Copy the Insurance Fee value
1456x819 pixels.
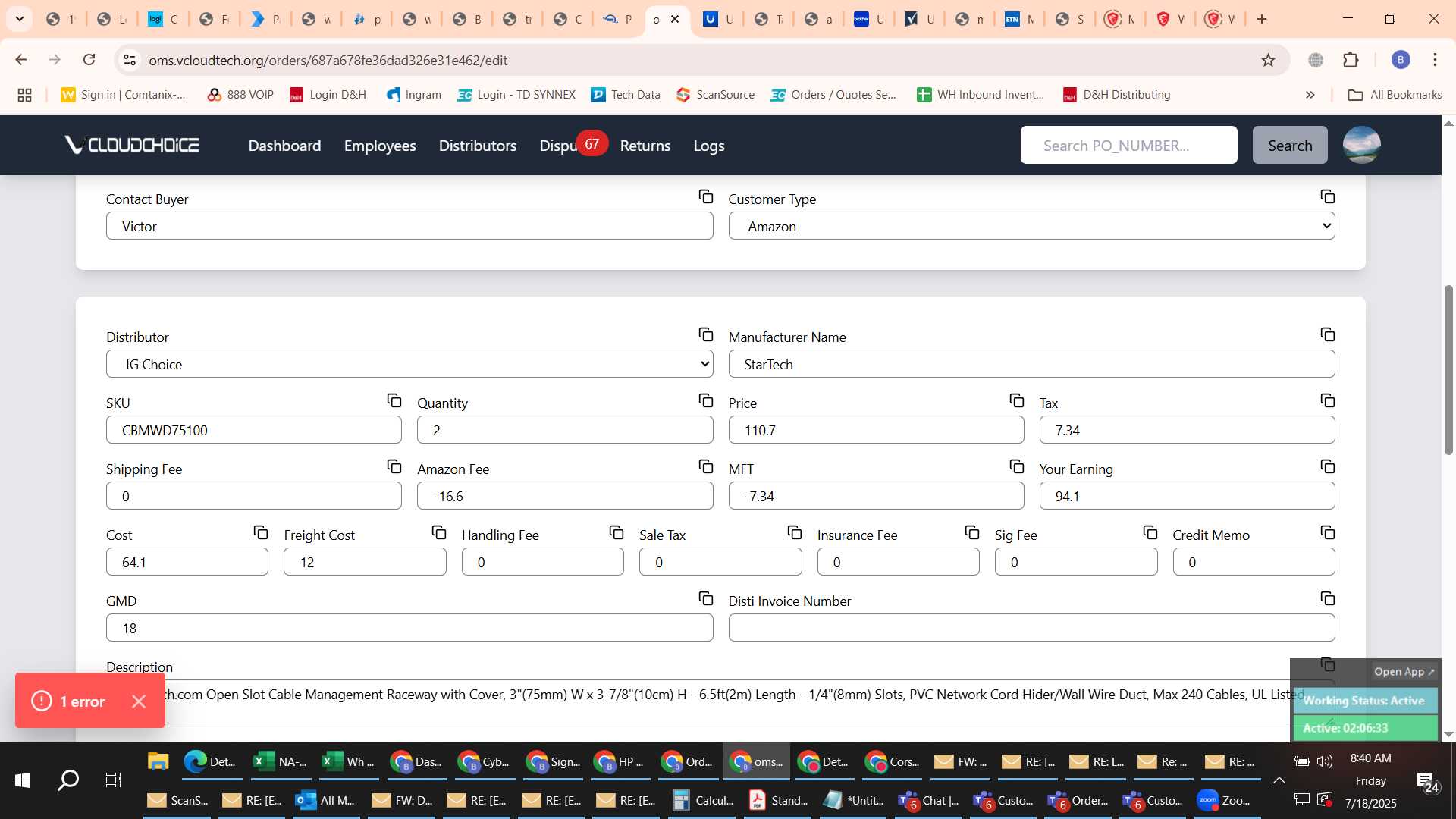point(972,533)
